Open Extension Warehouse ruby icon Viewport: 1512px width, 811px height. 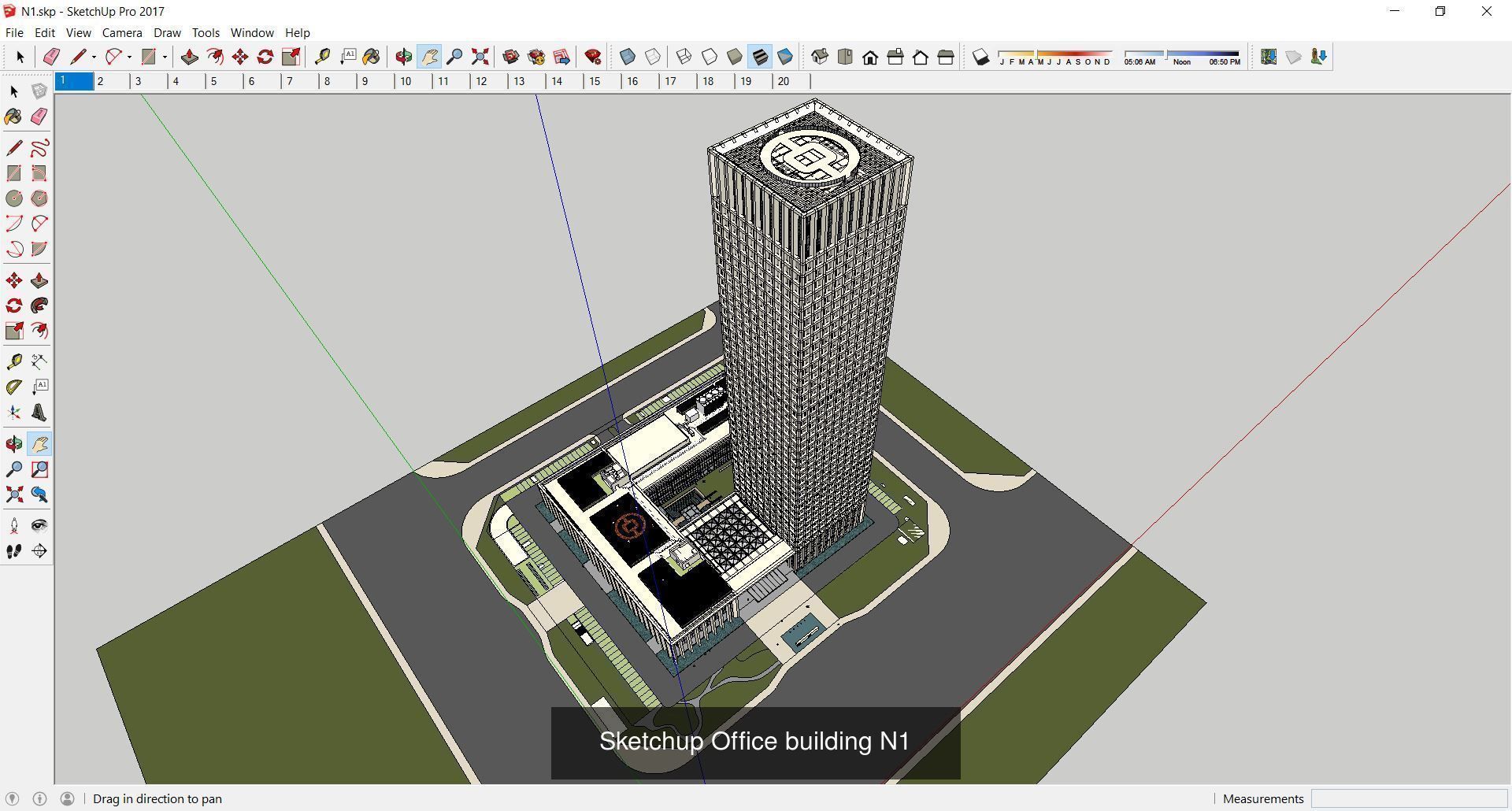[593, 57]
